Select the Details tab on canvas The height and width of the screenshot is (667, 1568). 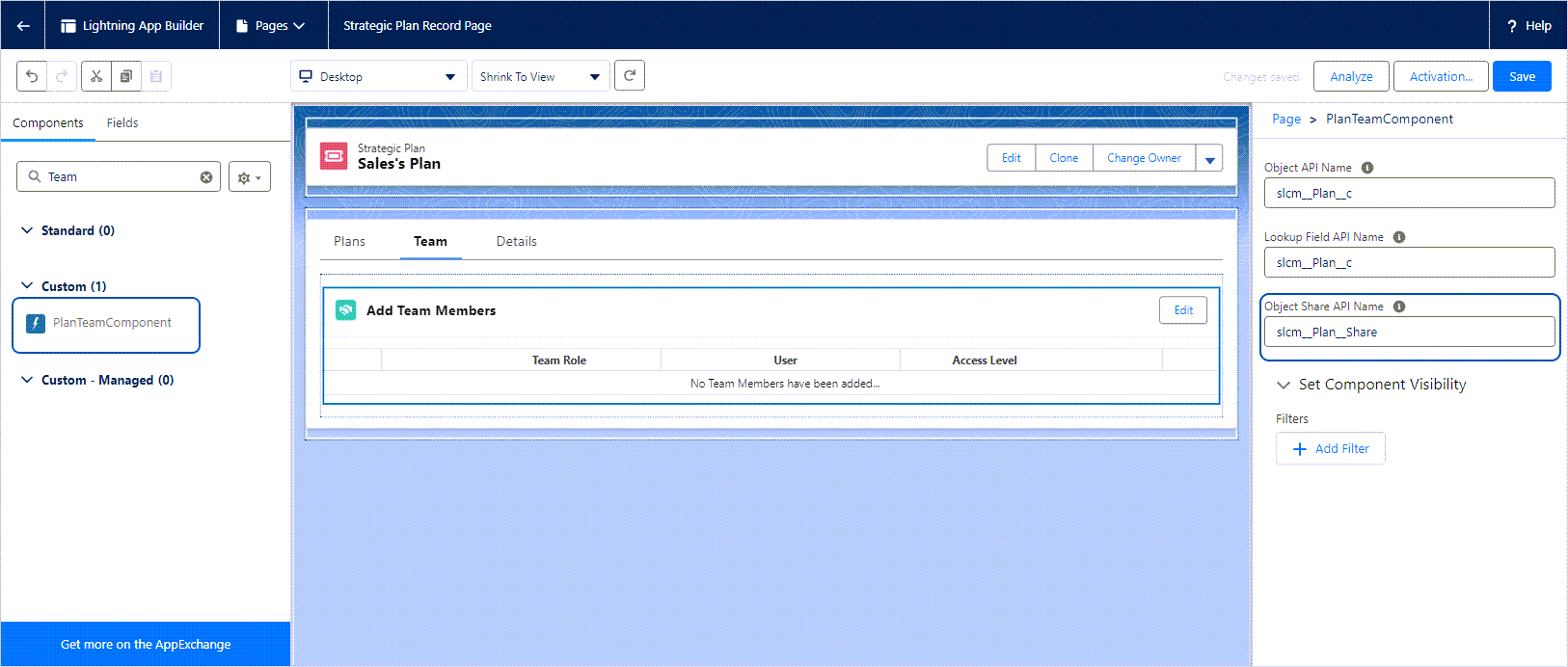(517, 241)
